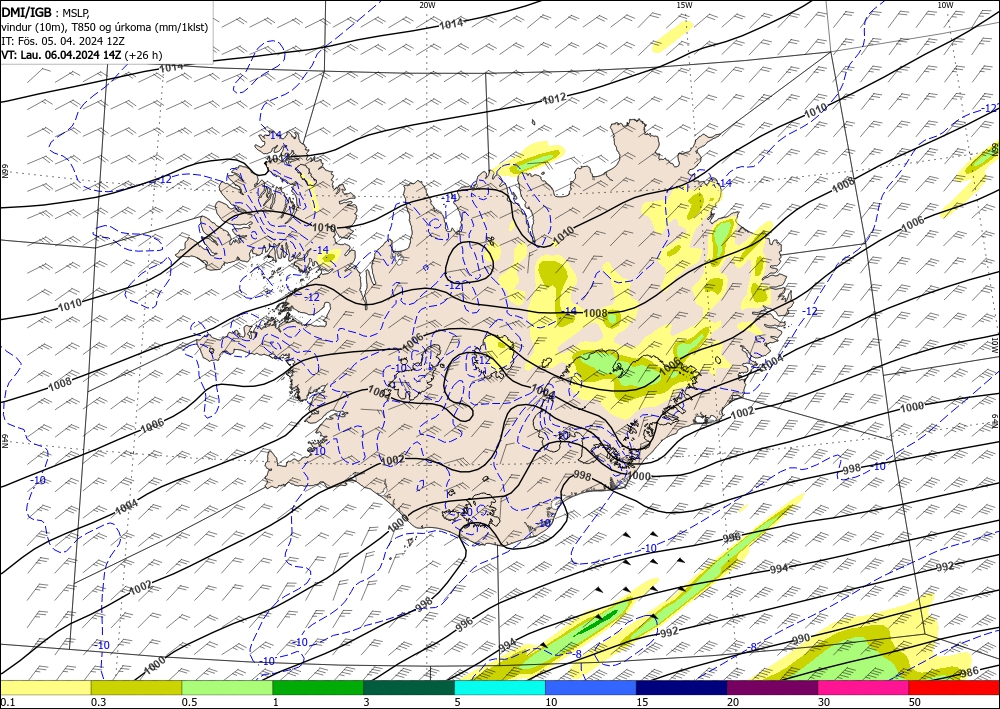Image resolution: width=1000 pixels, height=709 pixels.
Task: Click the legend value '20'
Action: pos(733,702)
